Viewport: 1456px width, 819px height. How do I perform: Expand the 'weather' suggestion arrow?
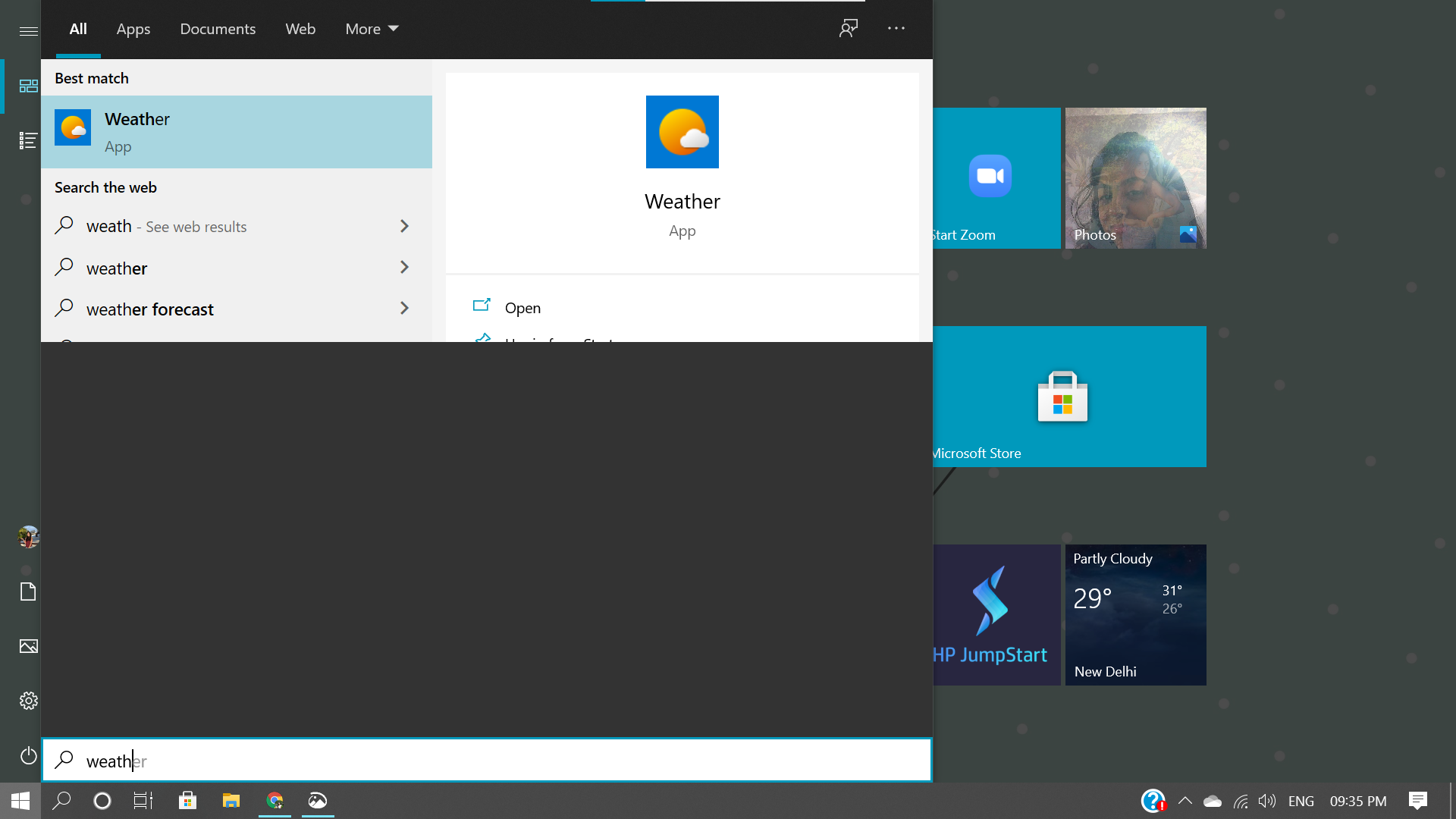(404, 267)
